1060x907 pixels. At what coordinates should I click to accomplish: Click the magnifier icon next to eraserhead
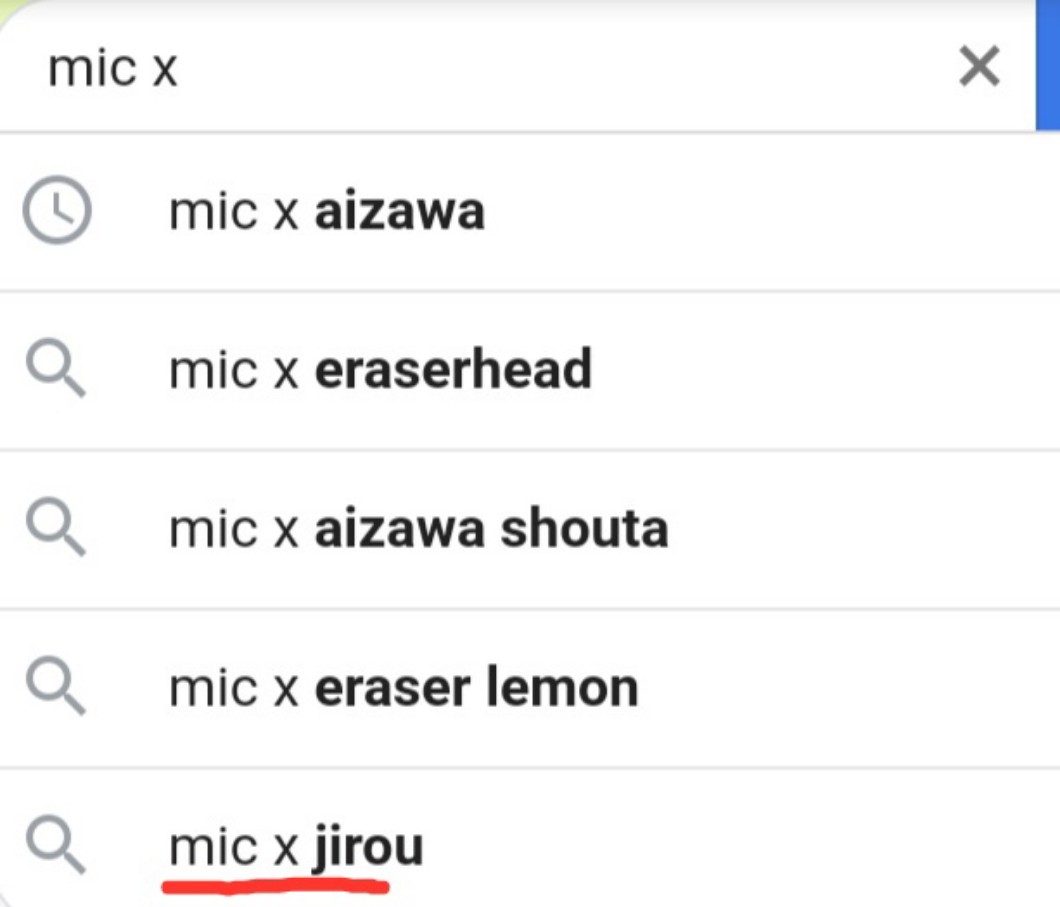pyautogui.click(x=56, y=371)
